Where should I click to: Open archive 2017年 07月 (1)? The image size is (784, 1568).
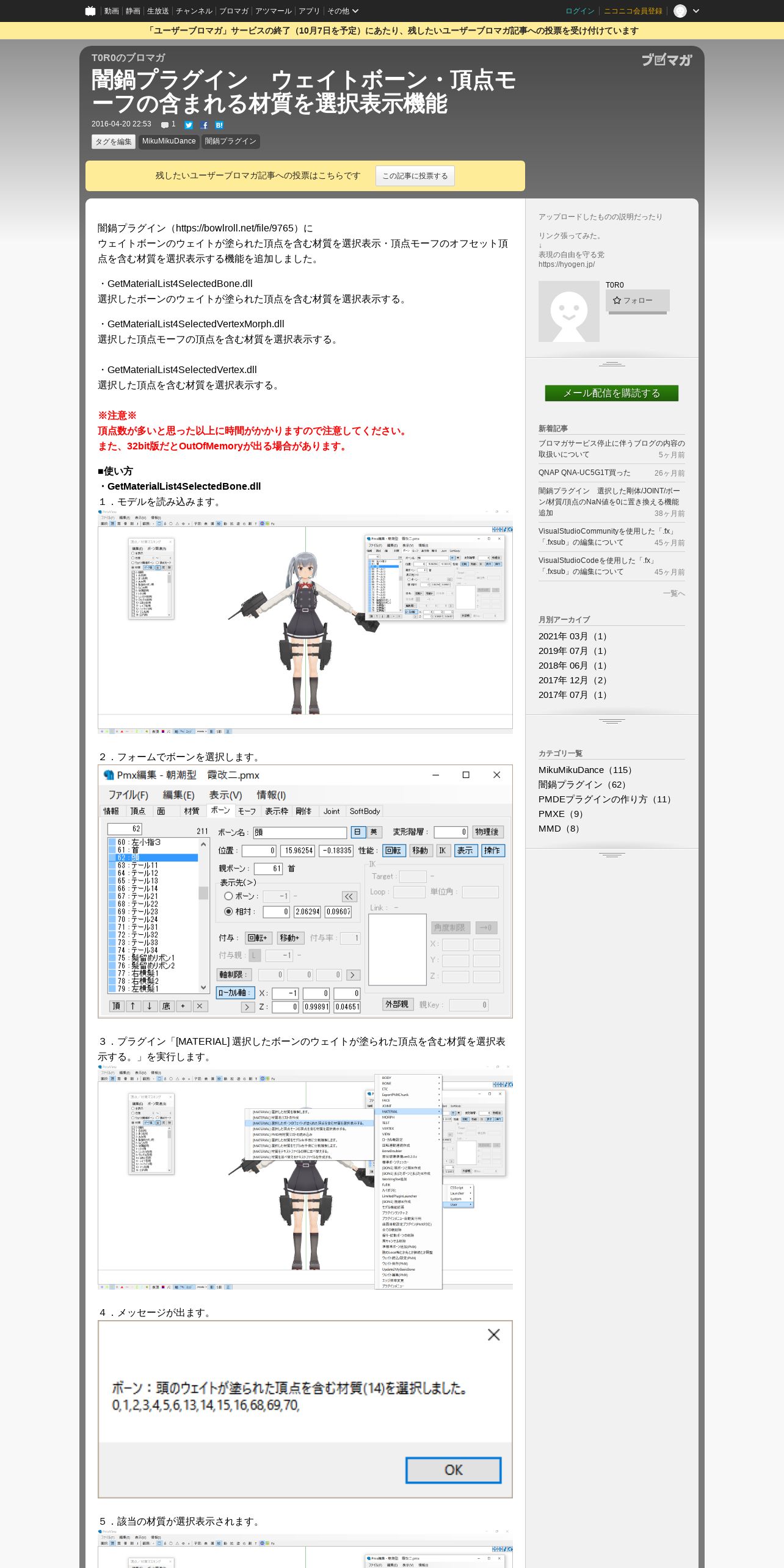pos(575,695)
